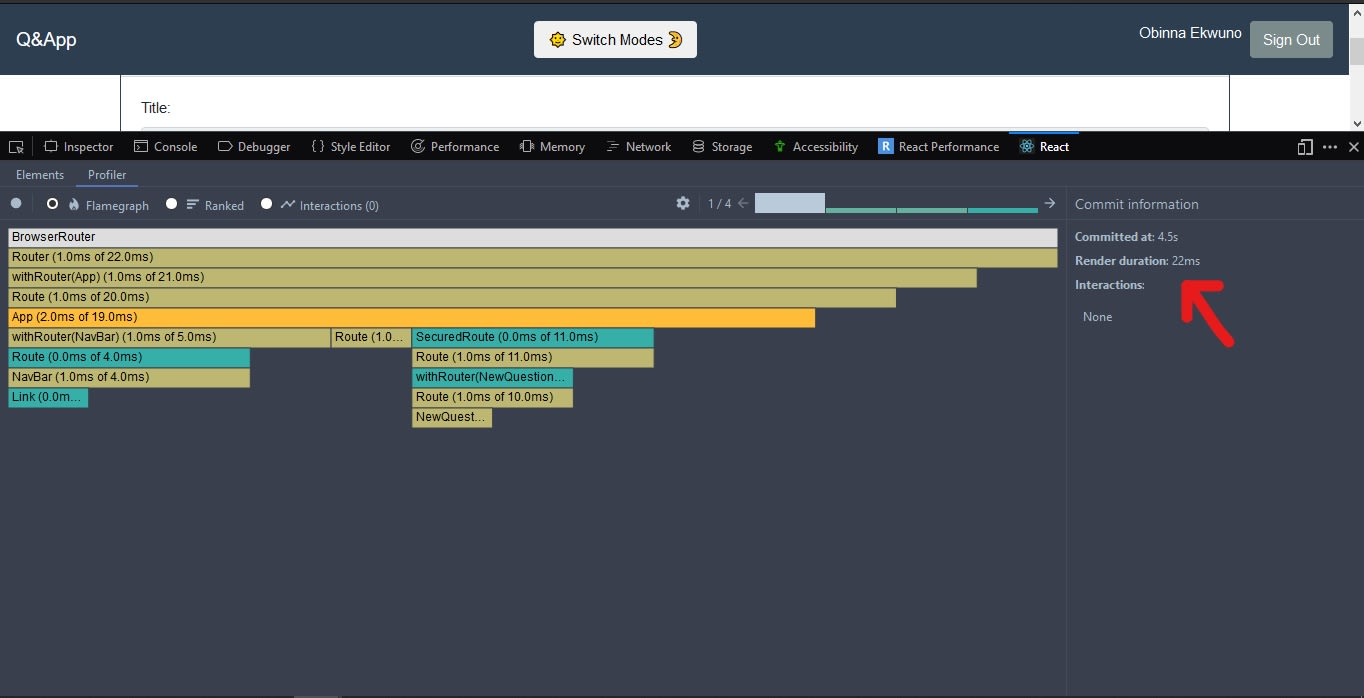This screenshot has height=698, width=1364.
Task: Switch to the Performance tab
Action: click(455, 147)
